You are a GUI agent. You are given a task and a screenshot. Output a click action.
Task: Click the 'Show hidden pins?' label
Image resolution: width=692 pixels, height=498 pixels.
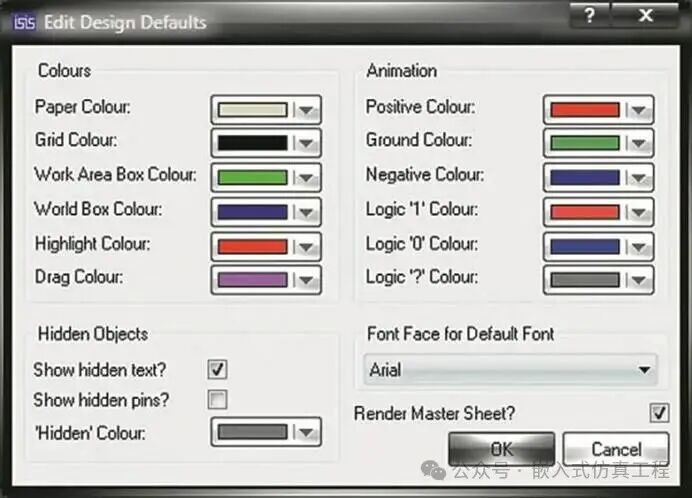click(101, 400)
